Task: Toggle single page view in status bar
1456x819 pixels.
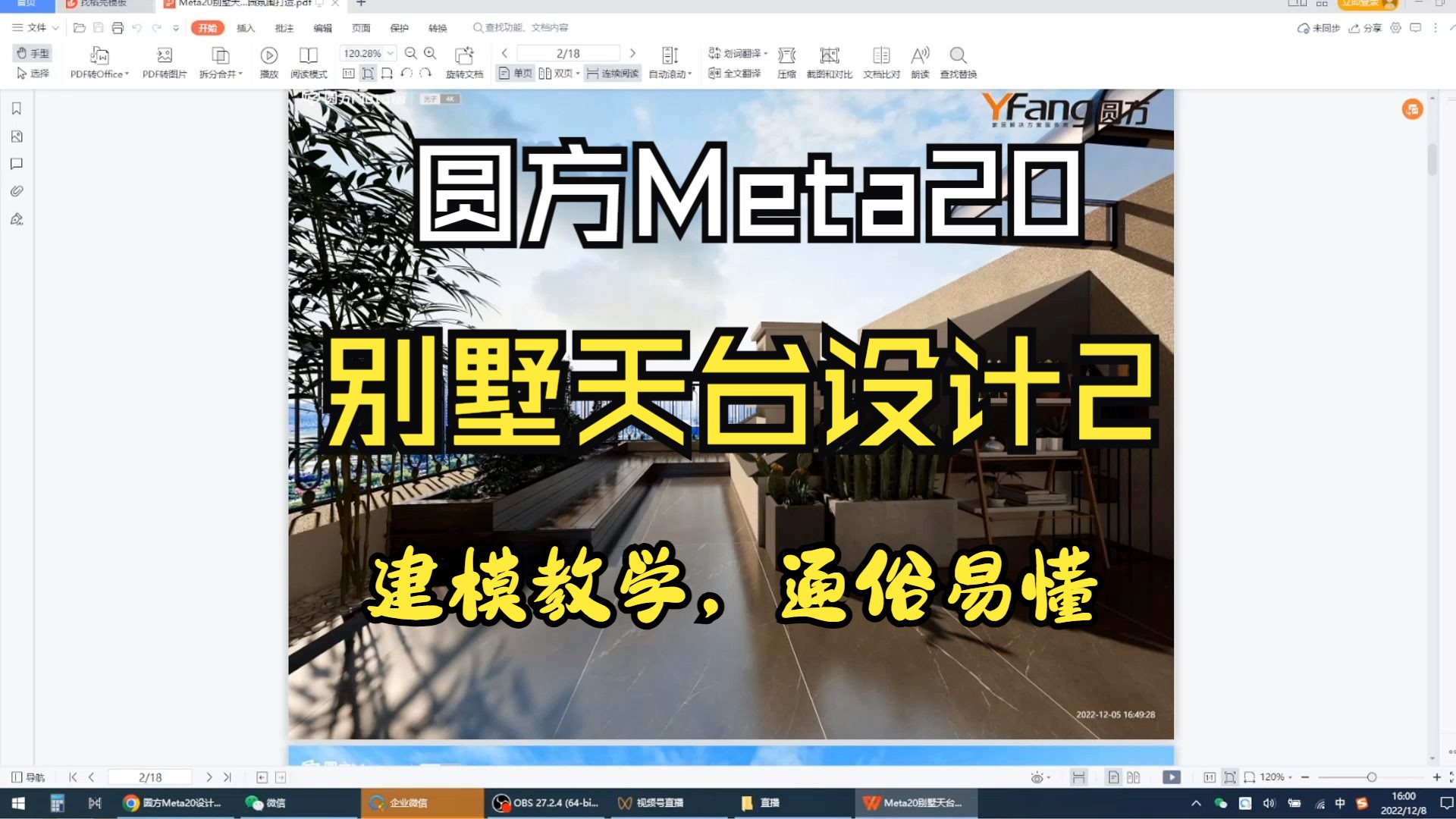Action: [1113, 777]
